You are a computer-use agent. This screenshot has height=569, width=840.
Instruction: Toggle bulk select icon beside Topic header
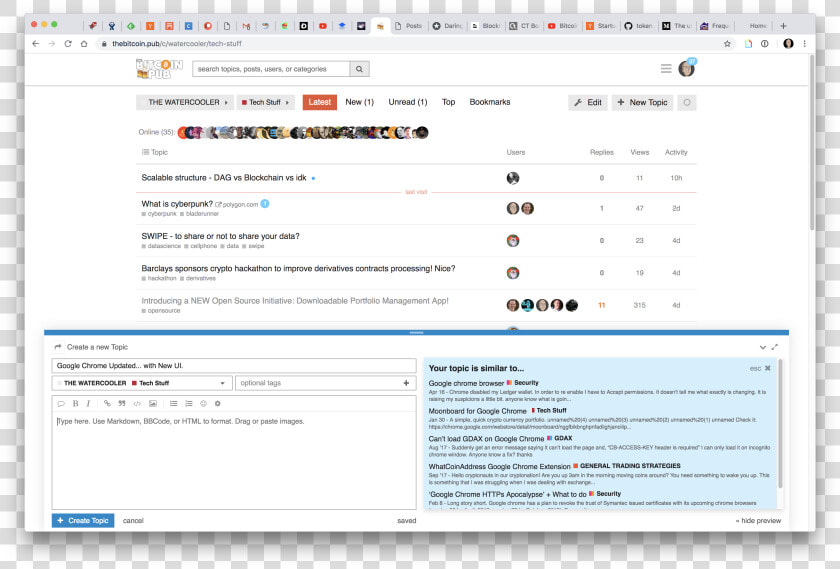[x=145, y=152]
